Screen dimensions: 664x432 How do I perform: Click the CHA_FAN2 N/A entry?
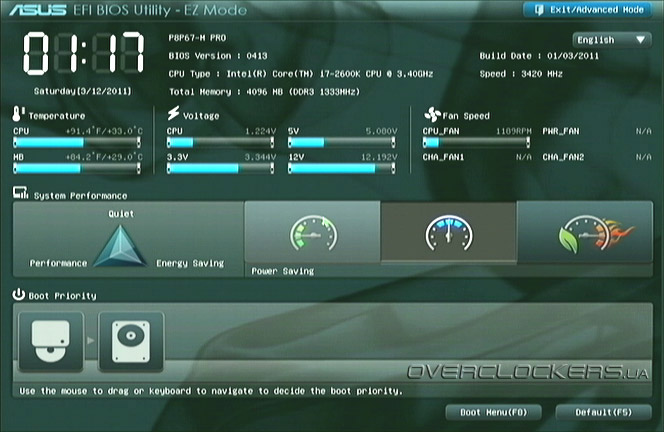597,157
